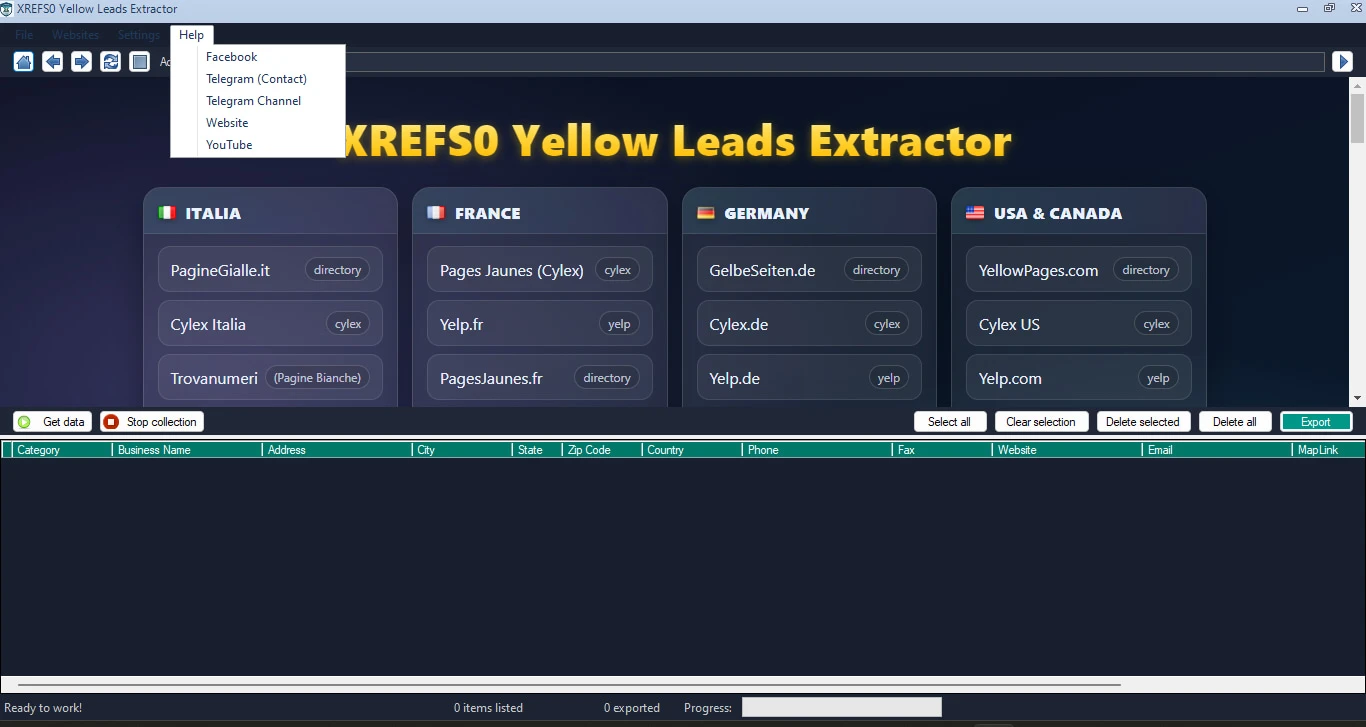Click the vertical scrollbar of web panel
This screenshot has width=1366, height=727.
coord(1357,242)
